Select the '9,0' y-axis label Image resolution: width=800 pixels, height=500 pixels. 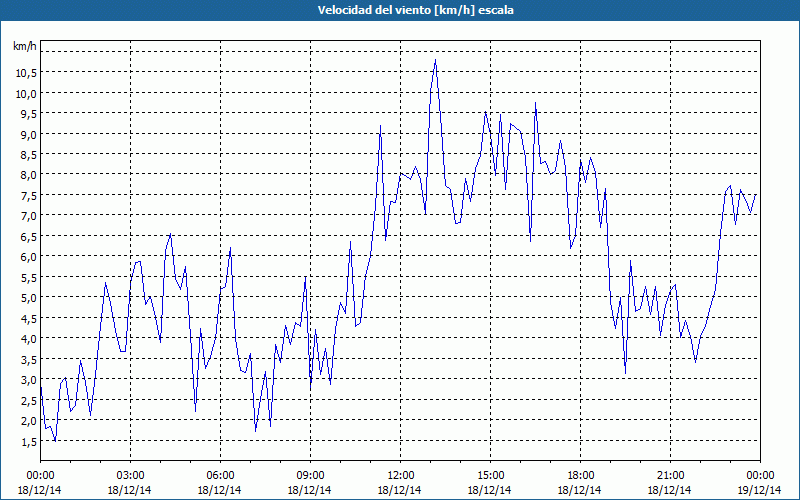click(29, 134)
